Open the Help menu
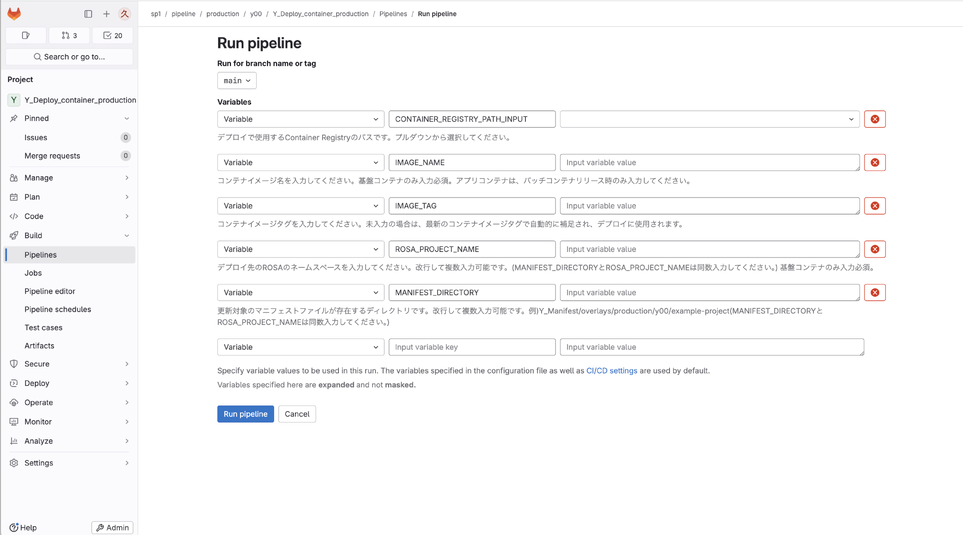The width and height of the screenshot is (963, 535). pyautogui.click(x=23, y=528)
